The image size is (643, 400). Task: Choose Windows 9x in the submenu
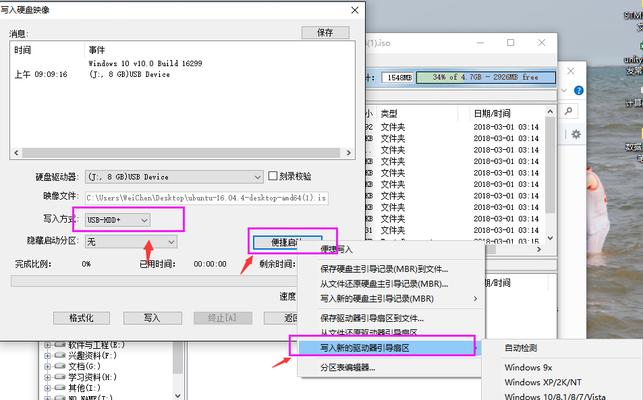point(528,367)
